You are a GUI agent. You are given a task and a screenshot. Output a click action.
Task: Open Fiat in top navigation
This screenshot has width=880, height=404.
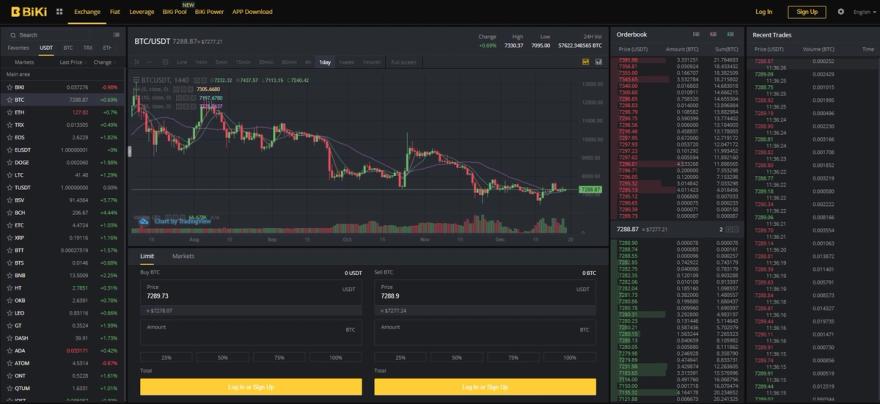(x=115, y=12)
